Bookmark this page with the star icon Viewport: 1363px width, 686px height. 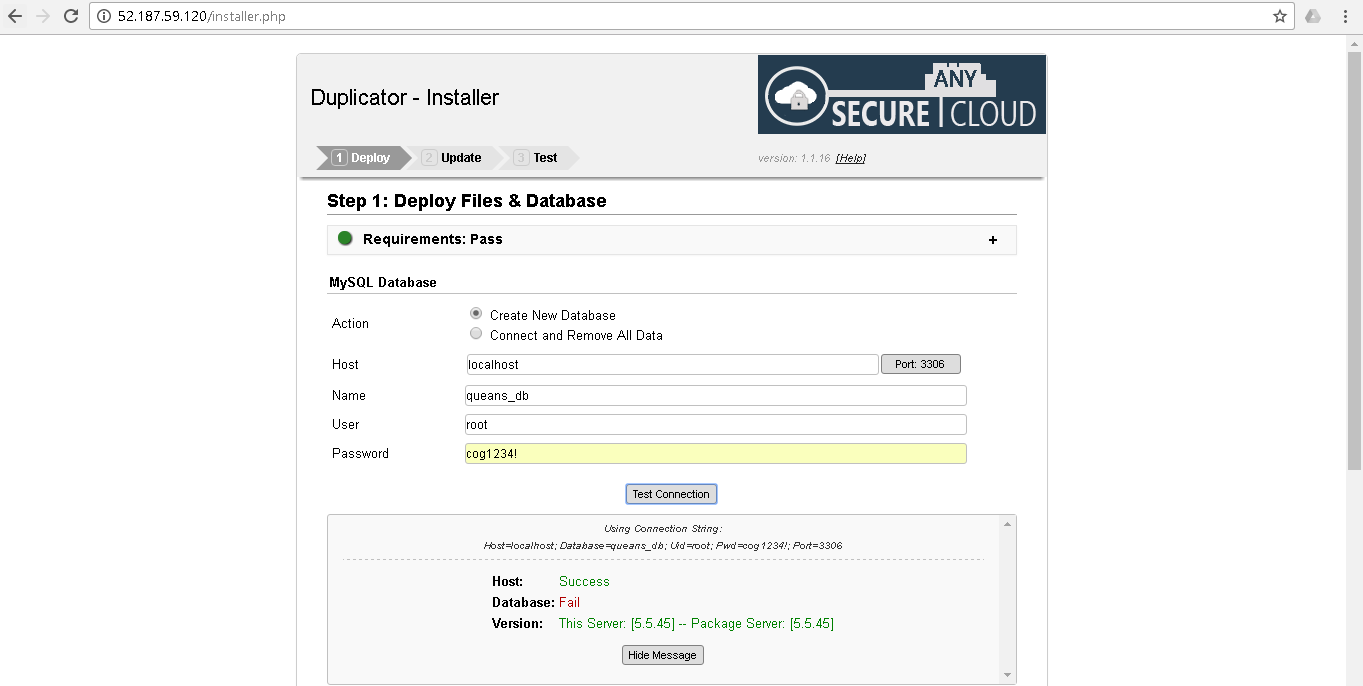click(x=1279, y=16)
